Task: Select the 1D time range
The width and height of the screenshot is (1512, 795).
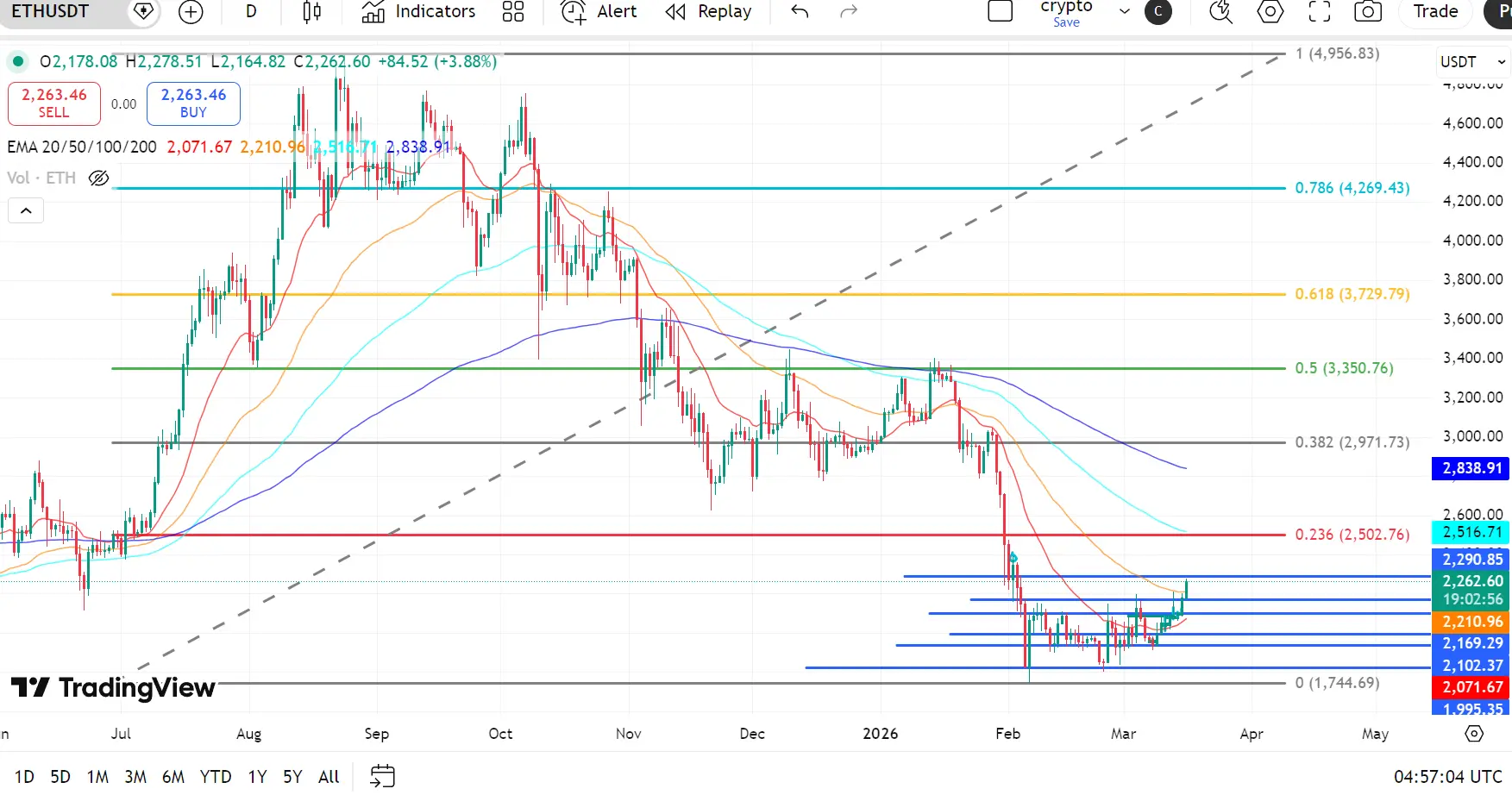Action: 24,777
